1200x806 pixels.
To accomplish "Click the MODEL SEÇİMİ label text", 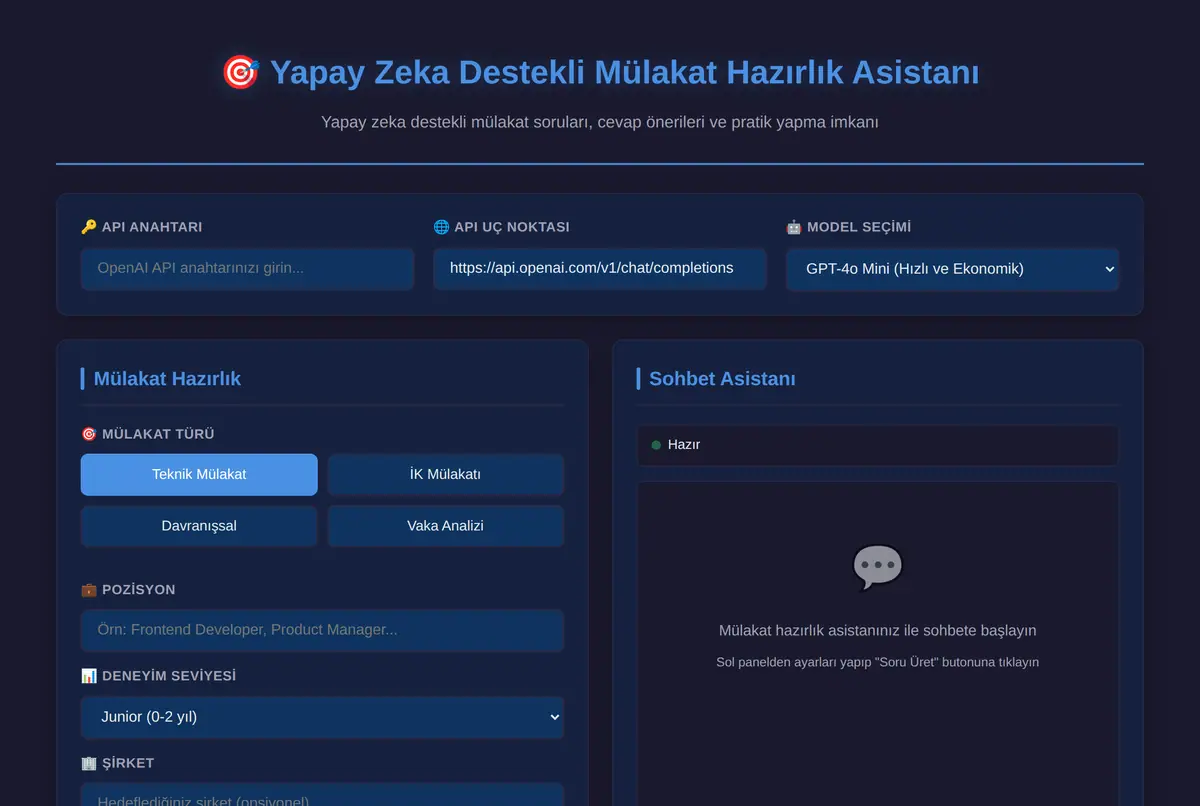I will tap(859, 227).
